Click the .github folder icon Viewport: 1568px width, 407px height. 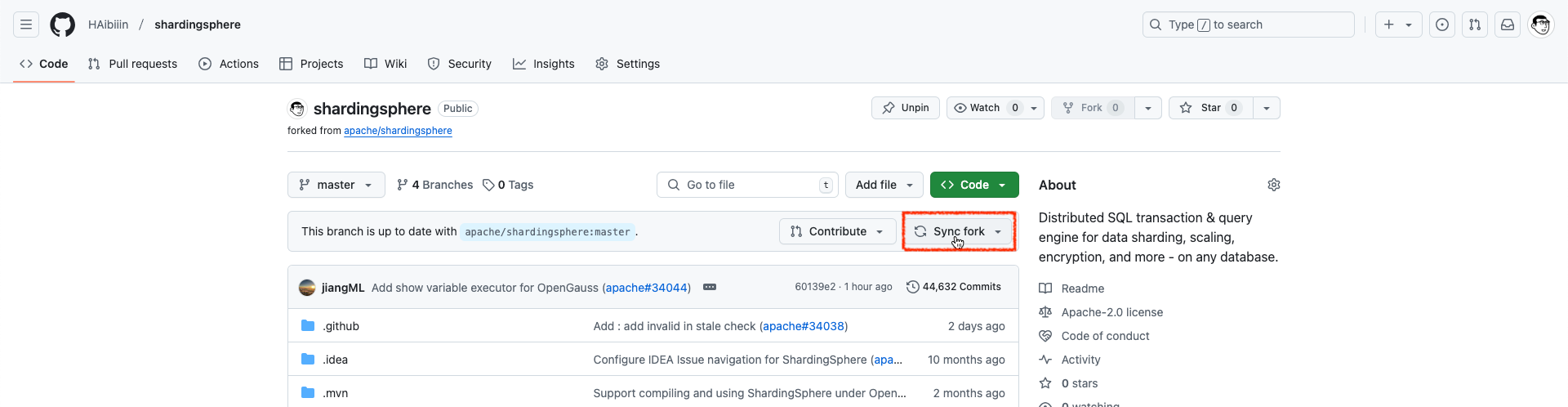(308, 325)
